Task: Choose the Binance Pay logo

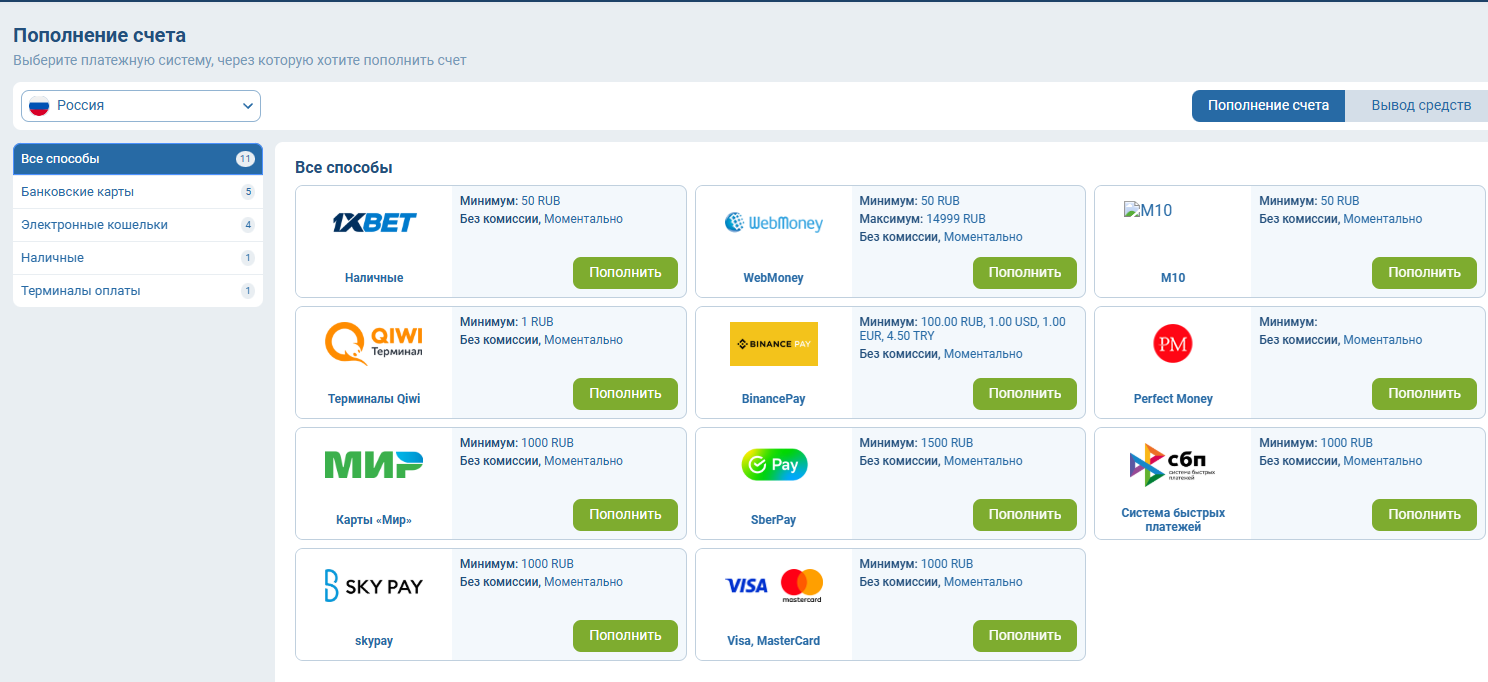Action: (773, 343)
